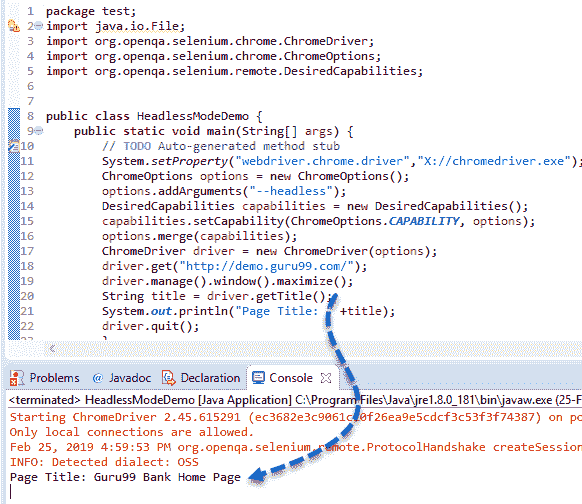Click the Problems view icon
582x504 pixels.
[x=17, y=378]
